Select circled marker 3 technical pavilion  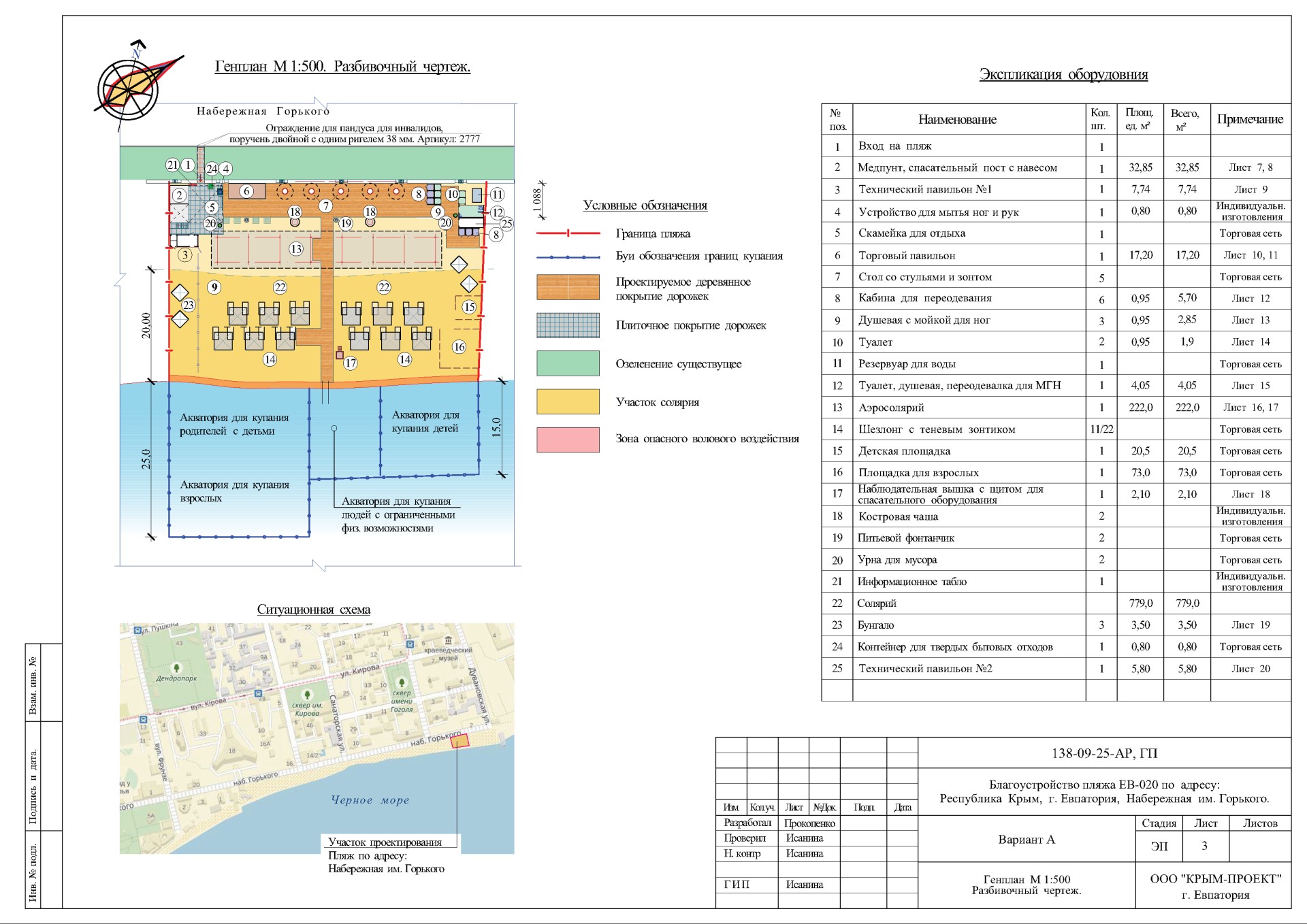(184, 255)
